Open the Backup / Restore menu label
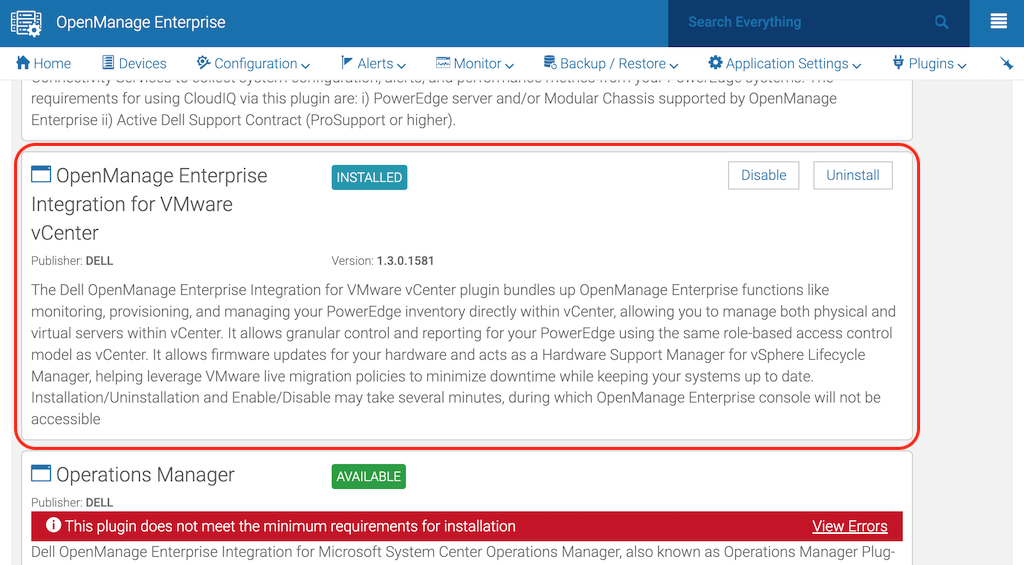The height and width of the screenshot is (565, 1024). tap(613, 63)
